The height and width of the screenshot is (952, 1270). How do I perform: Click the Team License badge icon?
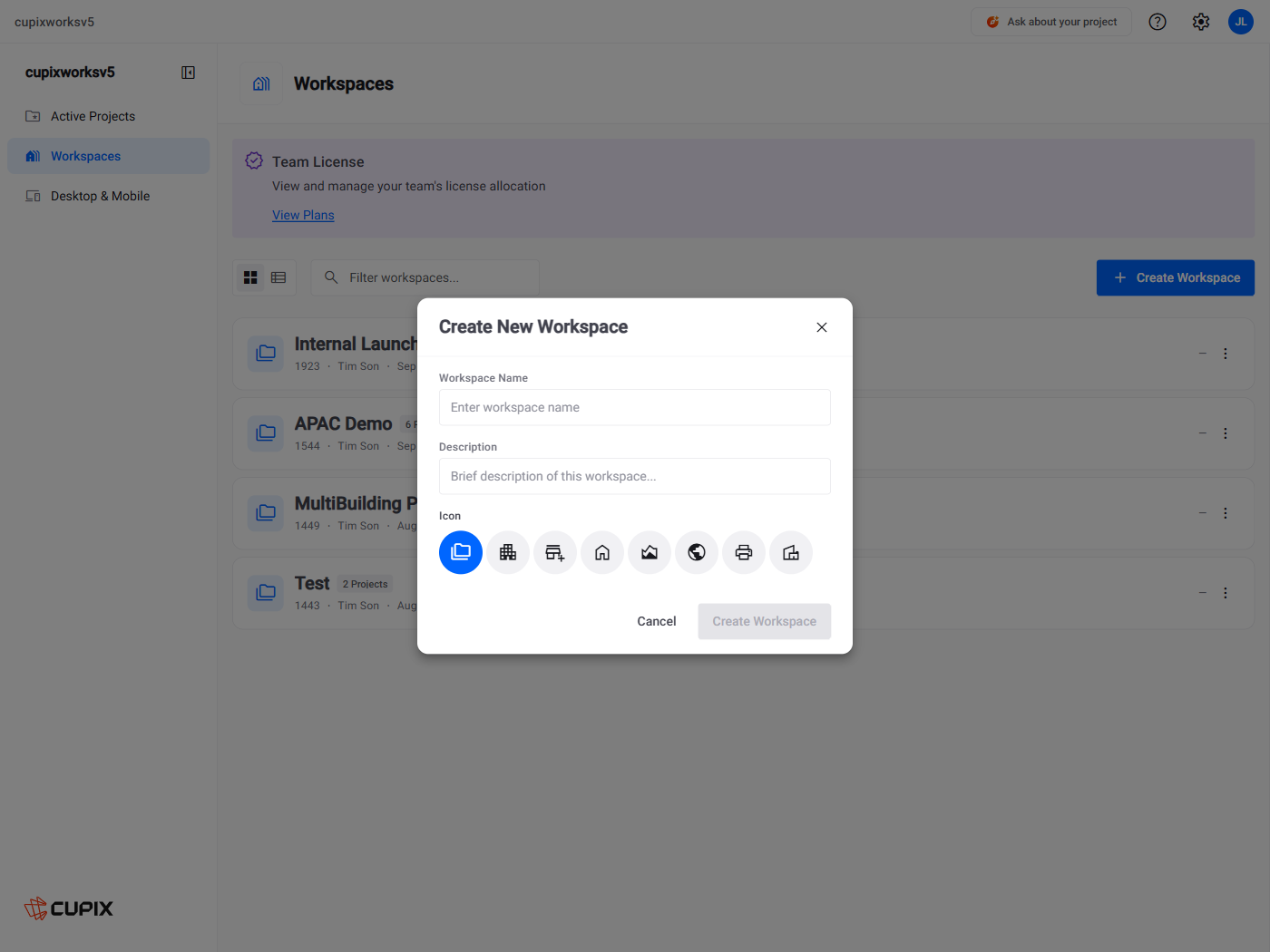click(254, 161)
